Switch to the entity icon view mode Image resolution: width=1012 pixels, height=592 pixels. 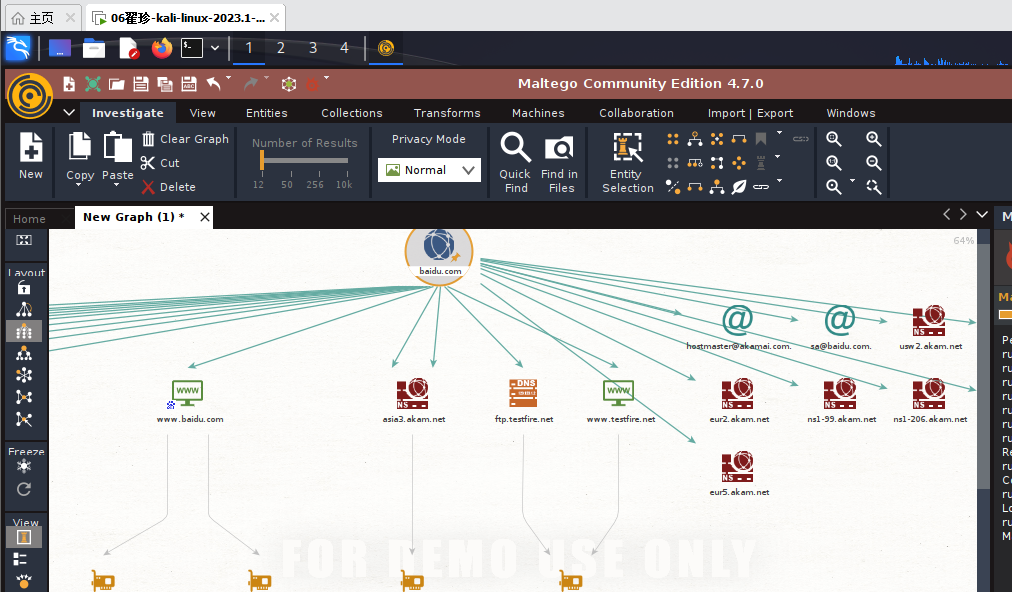pos(24,537)
